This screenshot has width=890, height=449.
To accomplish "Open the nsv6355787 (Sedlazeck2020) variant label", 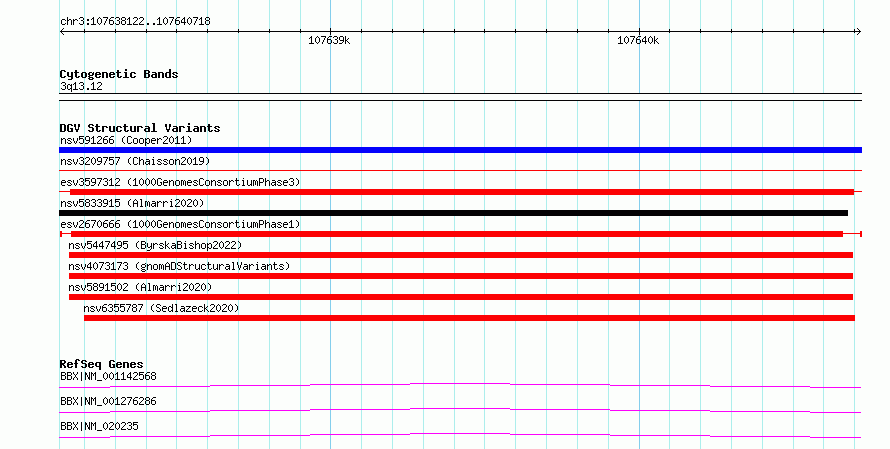I will (161, 308).
